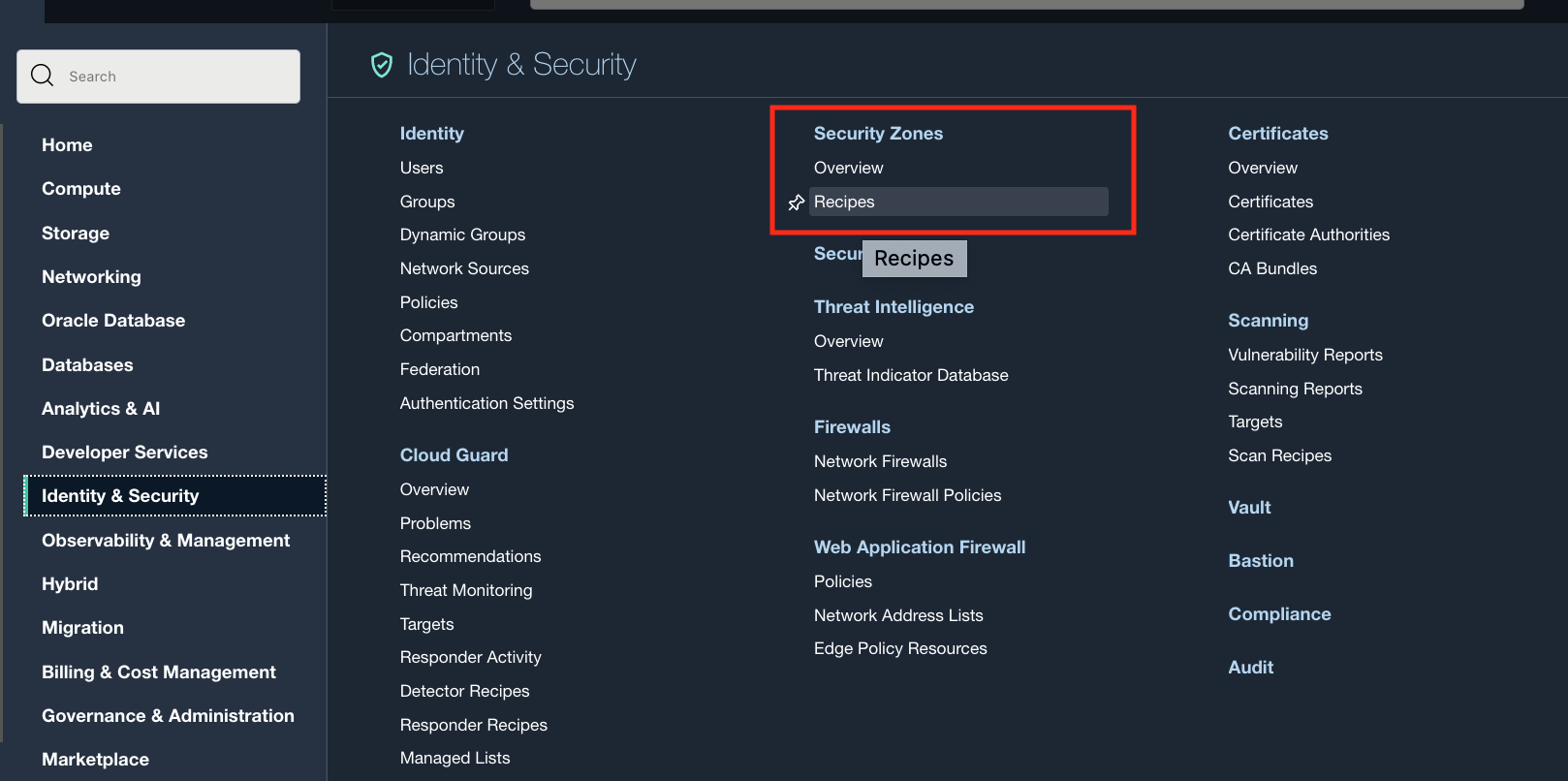The image size is (1568, 781).
Task: Open the Cloud Guard Recommendations page
Action: (470, 555)
